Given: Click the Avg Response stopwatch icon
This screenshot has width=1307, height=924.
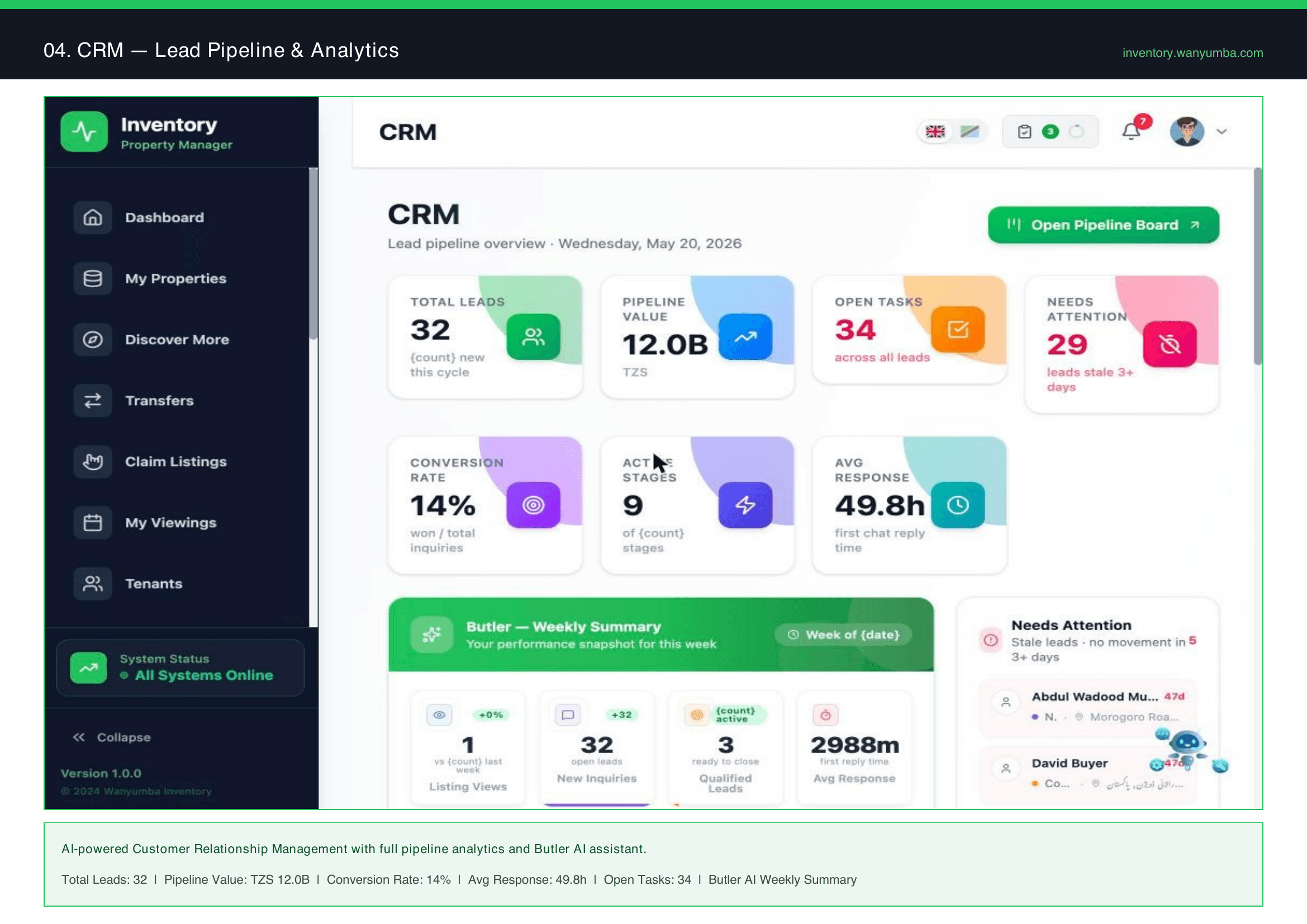Looking at the screenshot, I should tap(825, 715).
